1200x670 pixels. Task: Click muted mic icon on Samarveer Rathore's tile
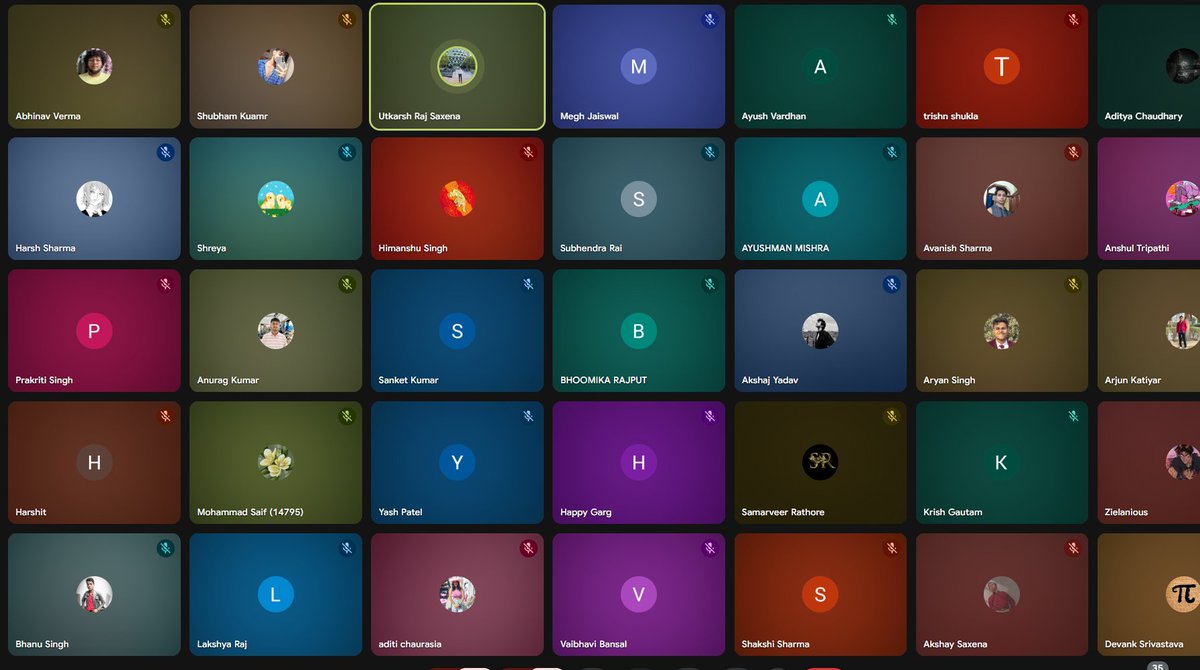pos(892,416)
